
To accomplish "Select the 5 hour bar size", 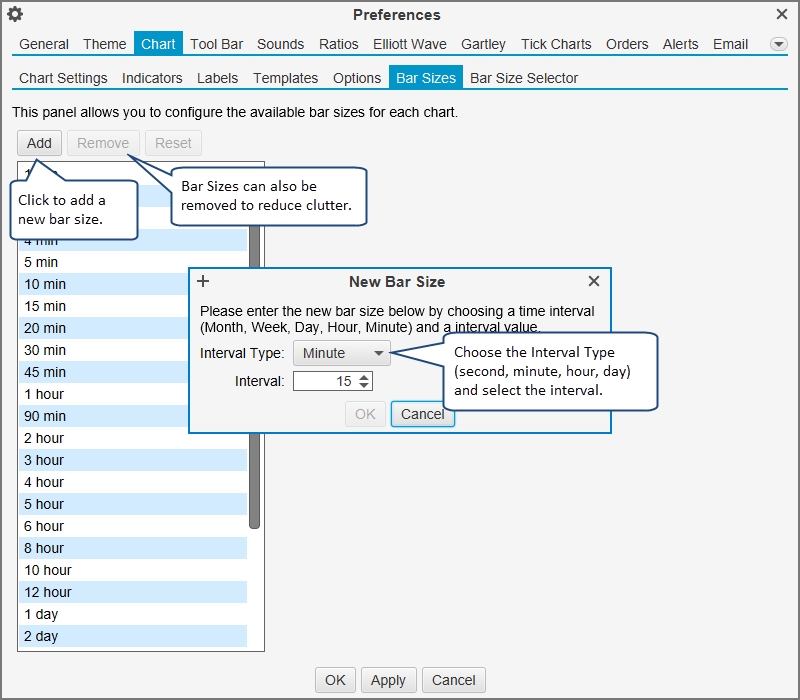I will pos(133,504).
